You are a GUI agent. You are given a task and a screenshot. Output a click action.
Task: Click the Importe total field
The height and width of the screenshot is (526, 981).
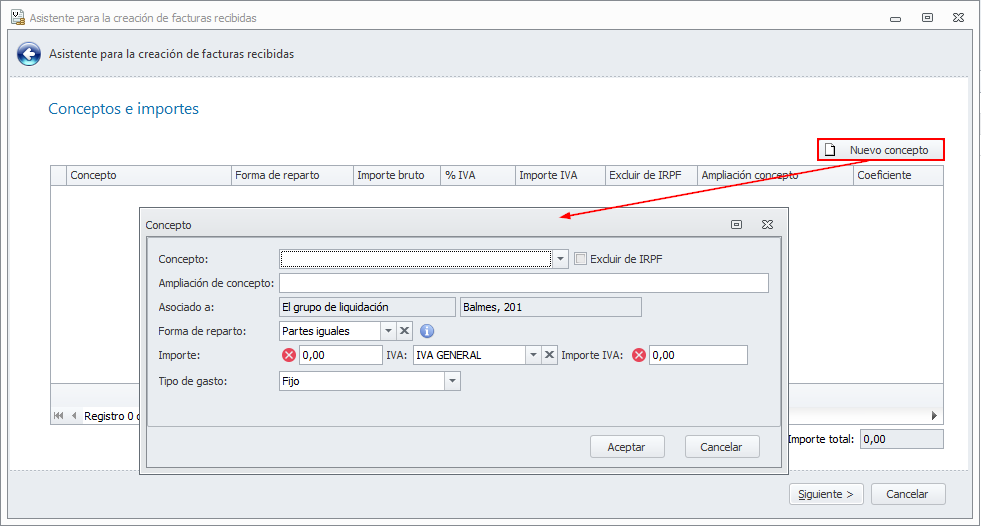point(902,439)
